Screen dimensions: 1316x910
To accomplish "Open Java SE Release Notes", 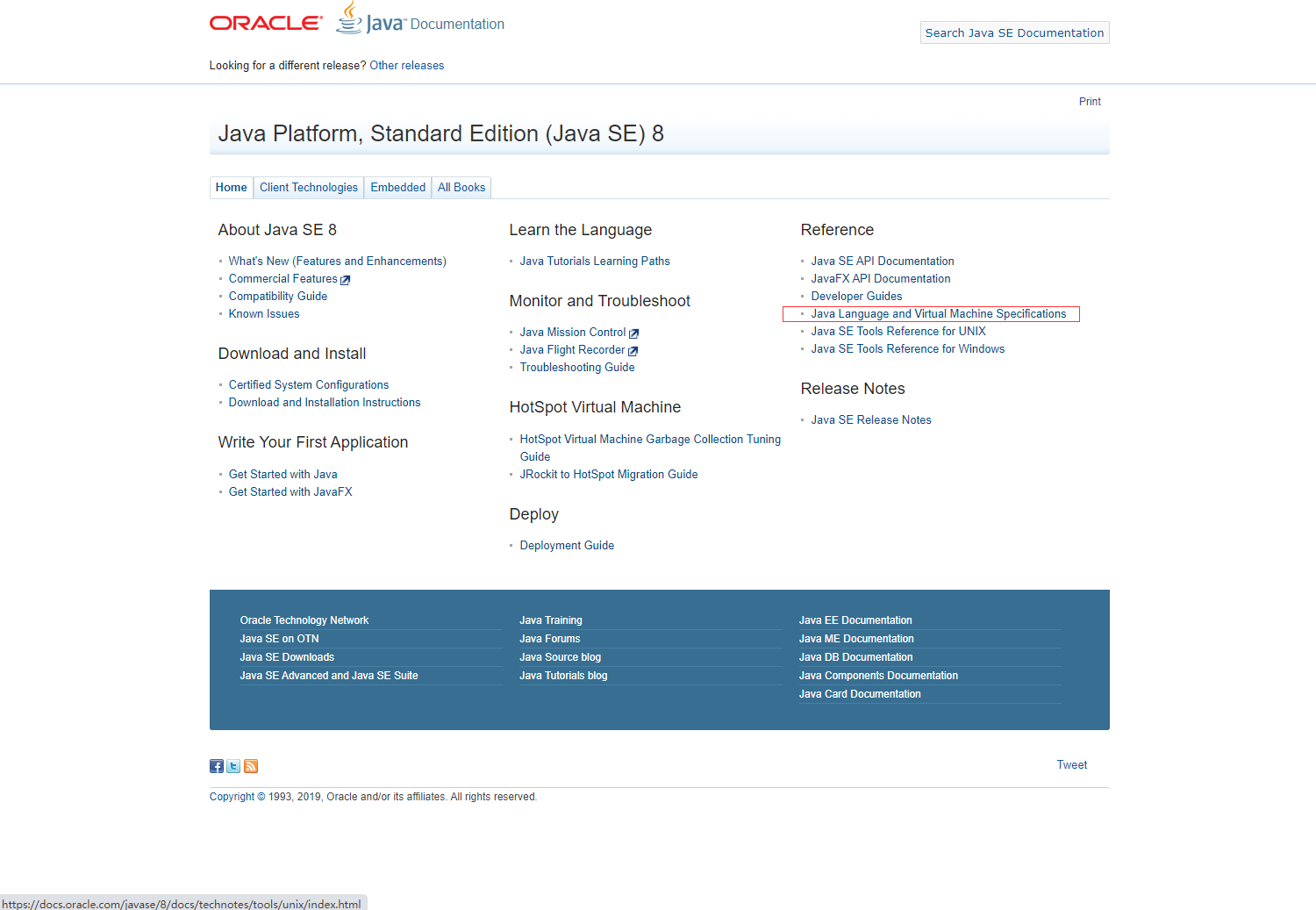I will click(x=871, y=420).
